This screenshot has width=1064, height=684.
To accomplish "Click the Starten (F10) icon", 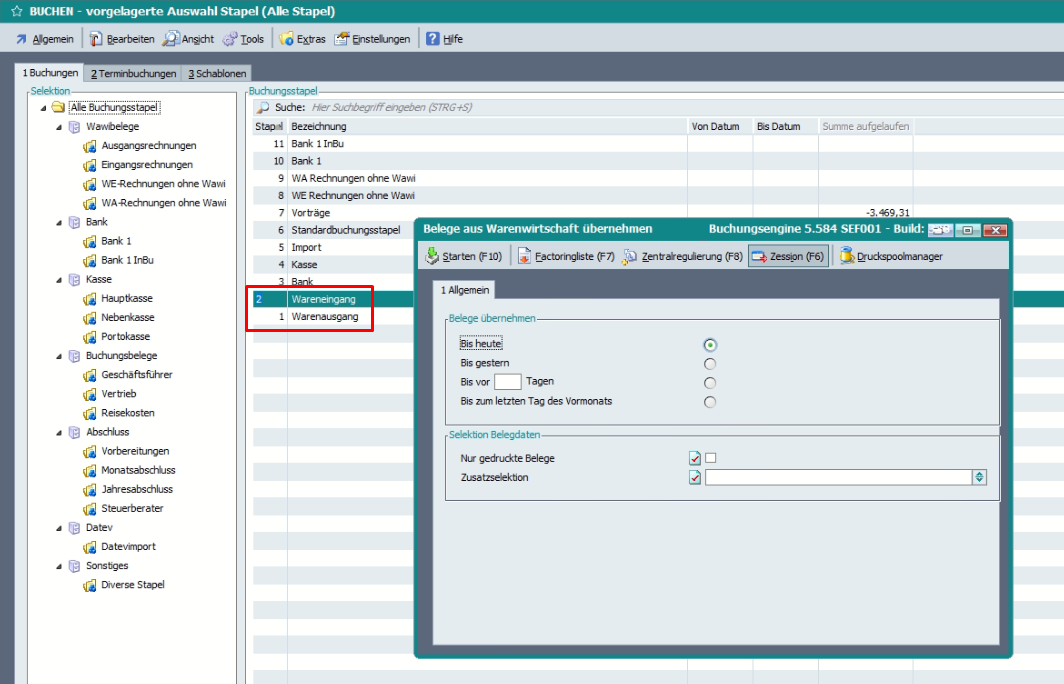I will pos(432,256).
